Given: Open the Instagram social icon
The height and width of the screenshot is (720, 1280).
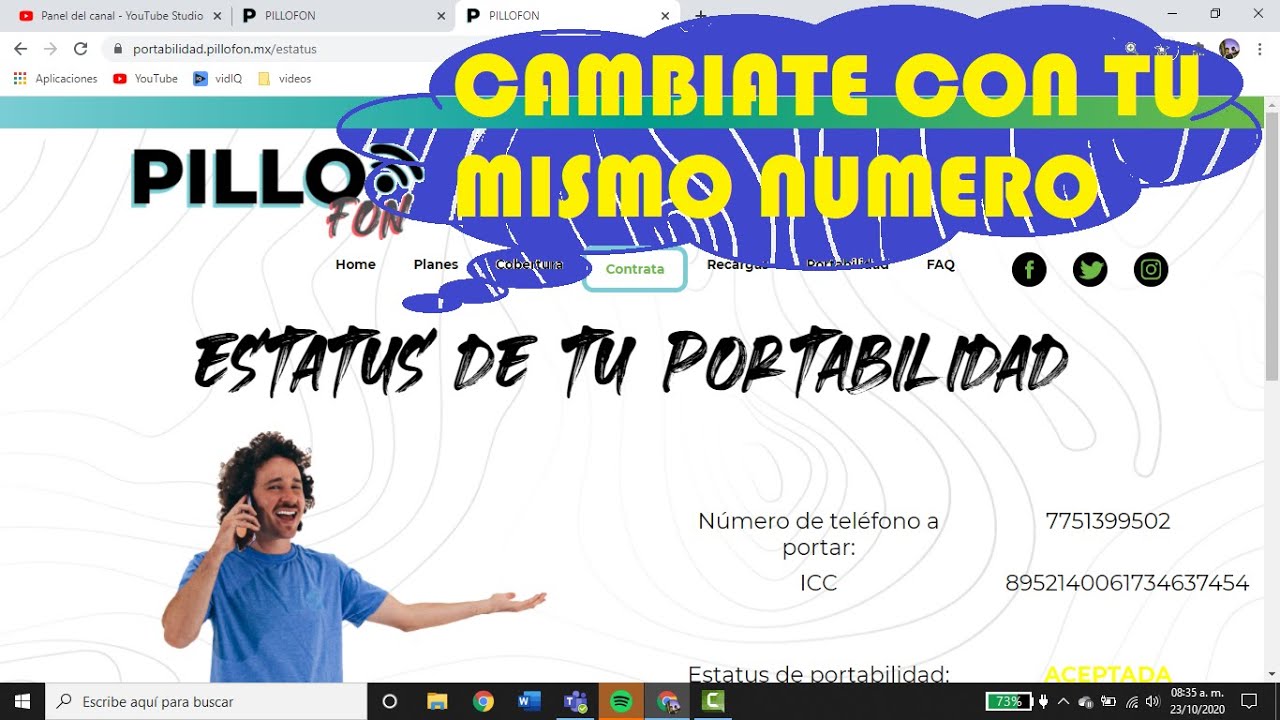Looking at the screenshot, I should click(x=1151, y=270).
